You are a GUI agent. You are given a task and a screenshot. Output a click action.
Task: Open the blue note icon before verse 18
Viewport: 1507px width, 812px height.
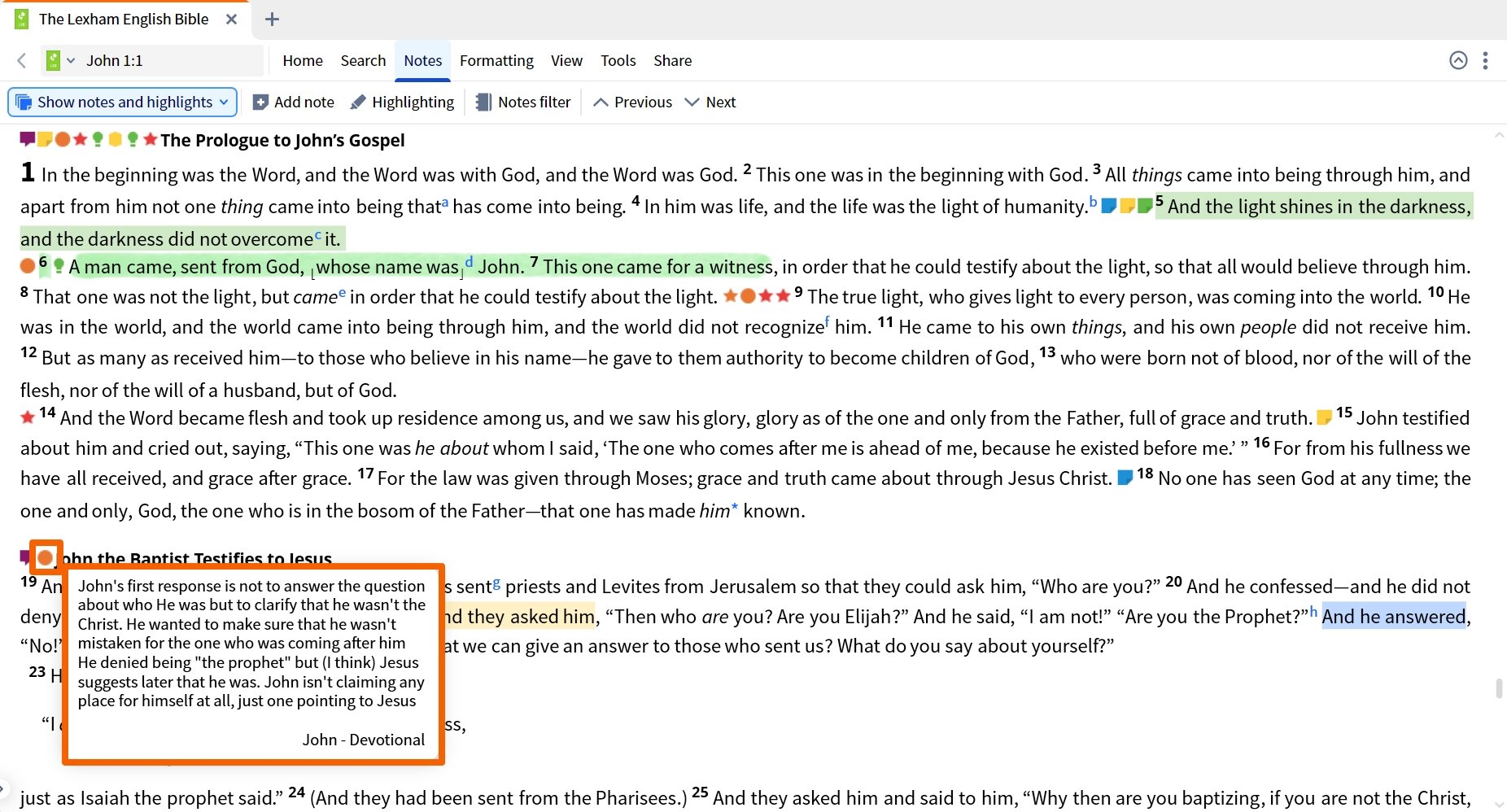[1125, 478]
